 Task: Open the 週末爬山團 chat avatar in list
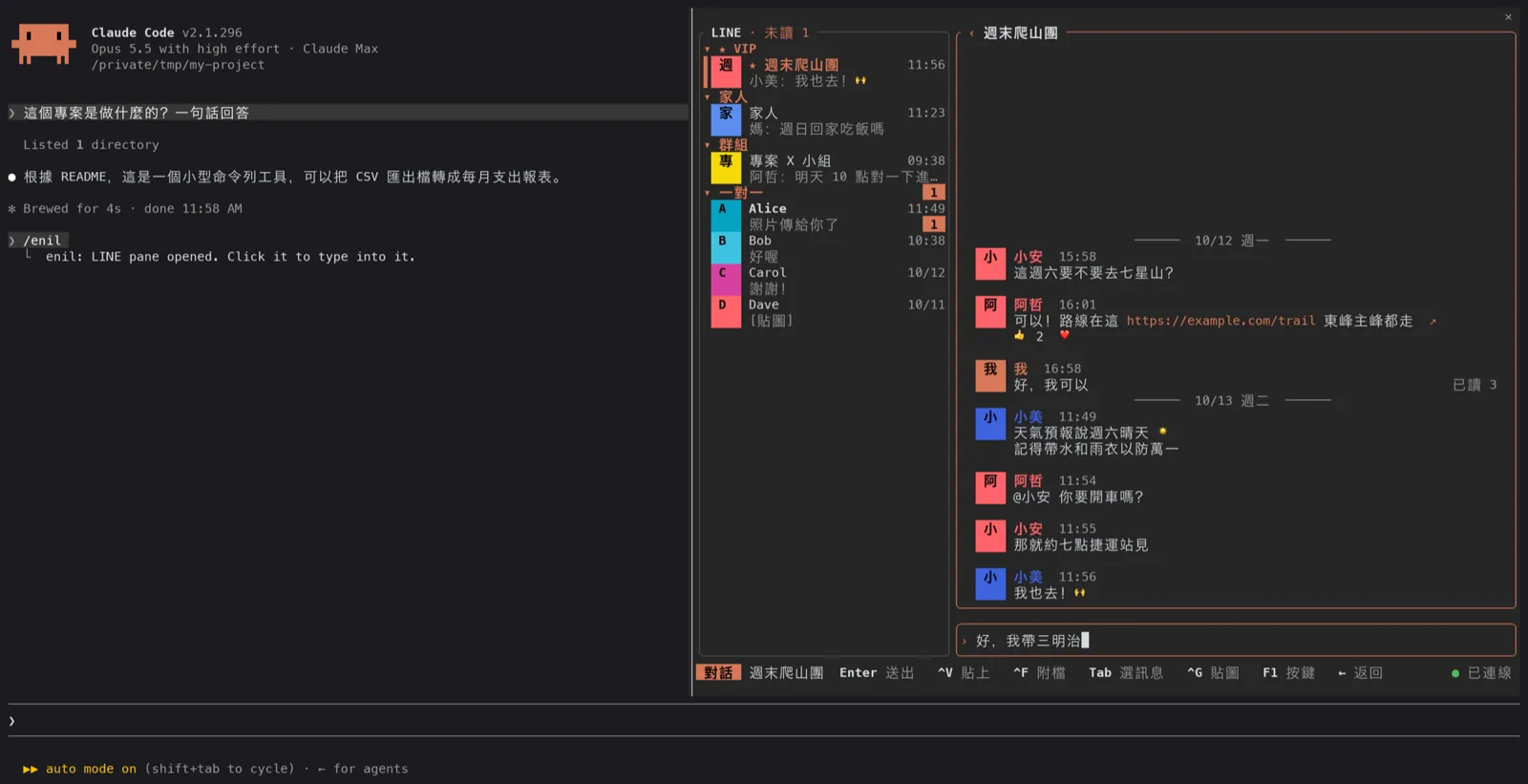pos(726,73)
